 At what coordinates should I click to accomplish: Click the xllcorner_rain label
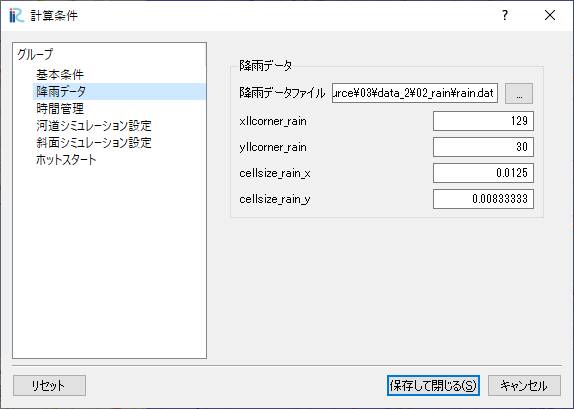pyautogui.click(x=273, y=121)
